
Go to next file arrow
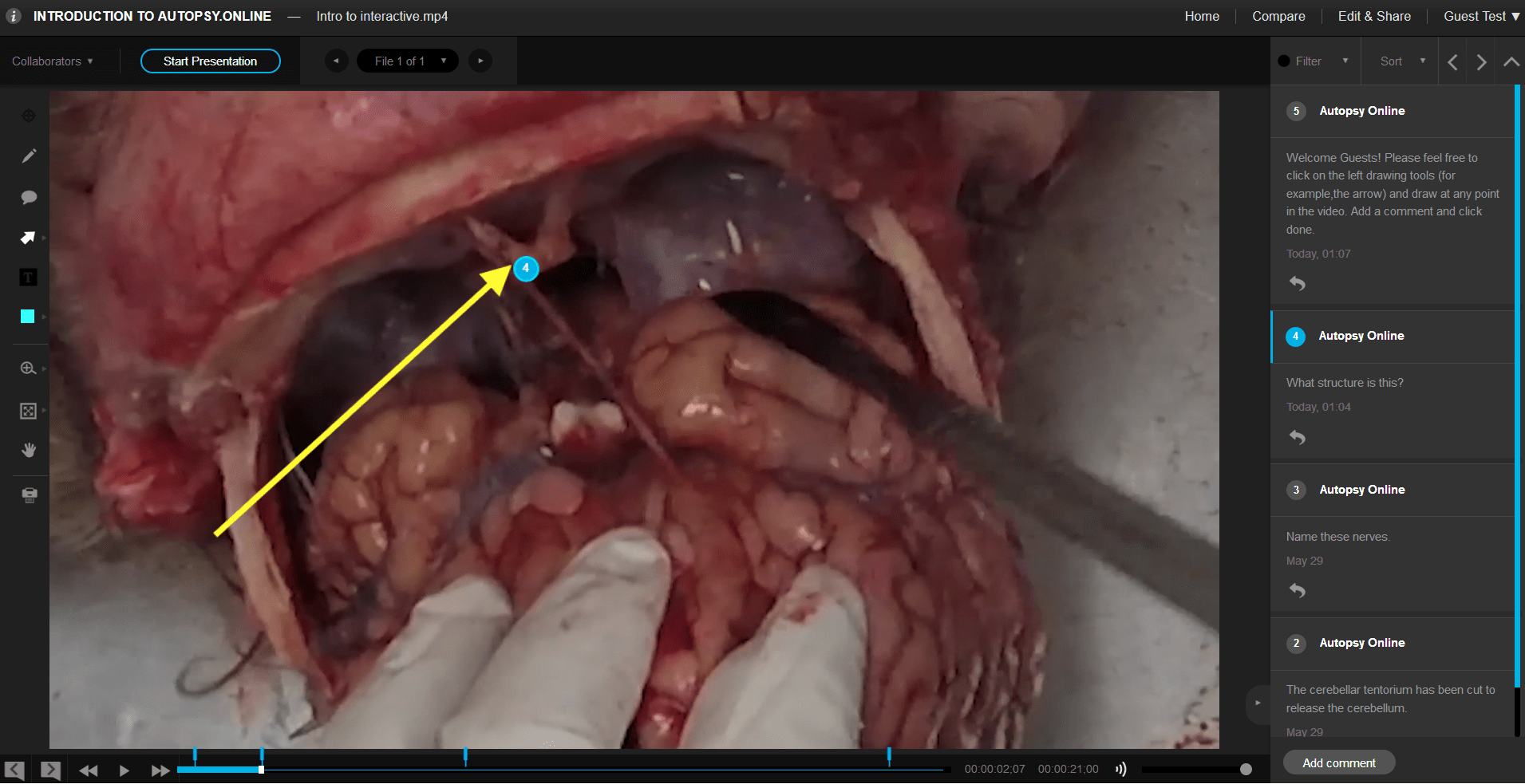pyautogui.click(x=480, y=61)
